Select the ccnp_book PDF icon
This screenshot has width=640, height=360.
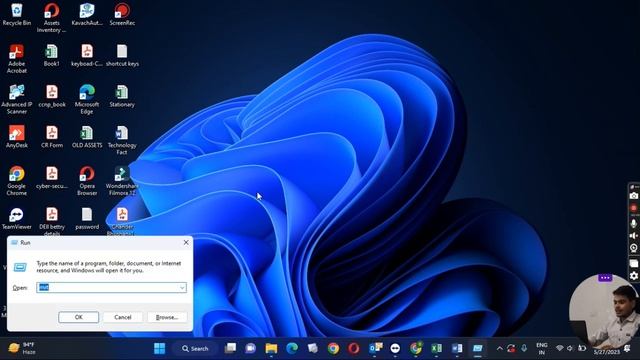(x=51, y=96)
